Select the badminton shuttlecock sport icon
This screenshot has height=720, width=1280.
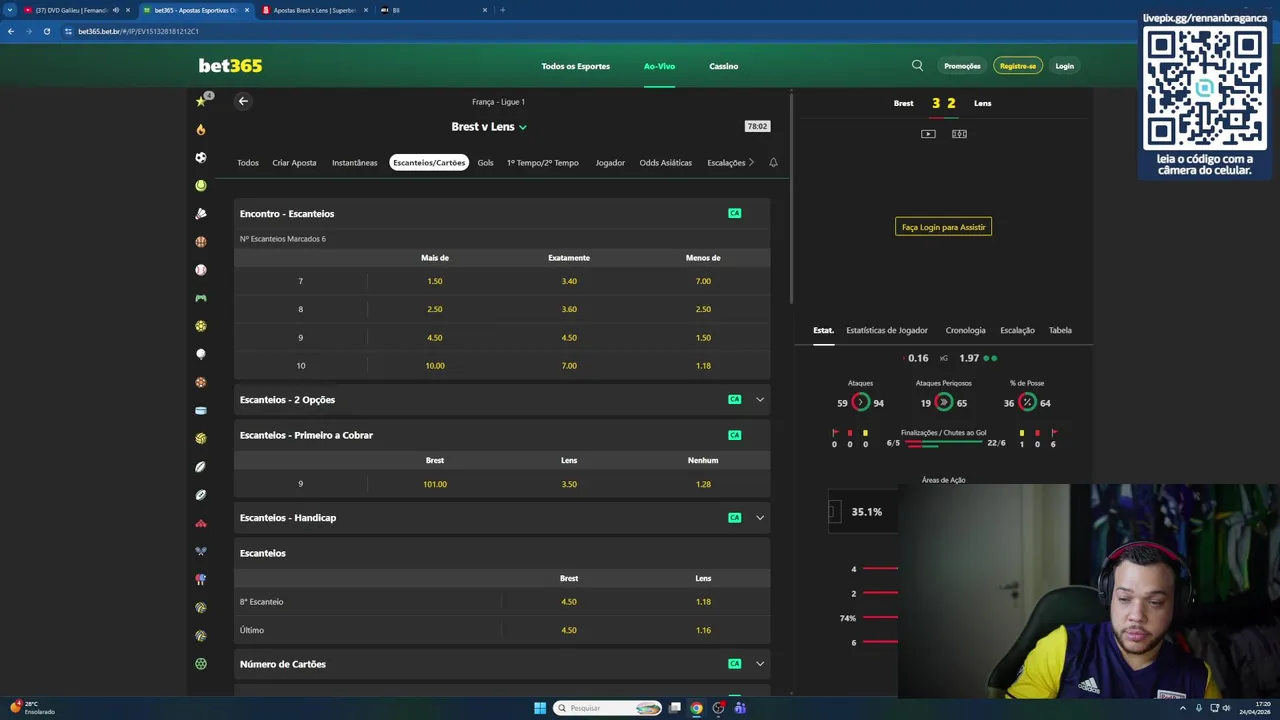(201, 213)
